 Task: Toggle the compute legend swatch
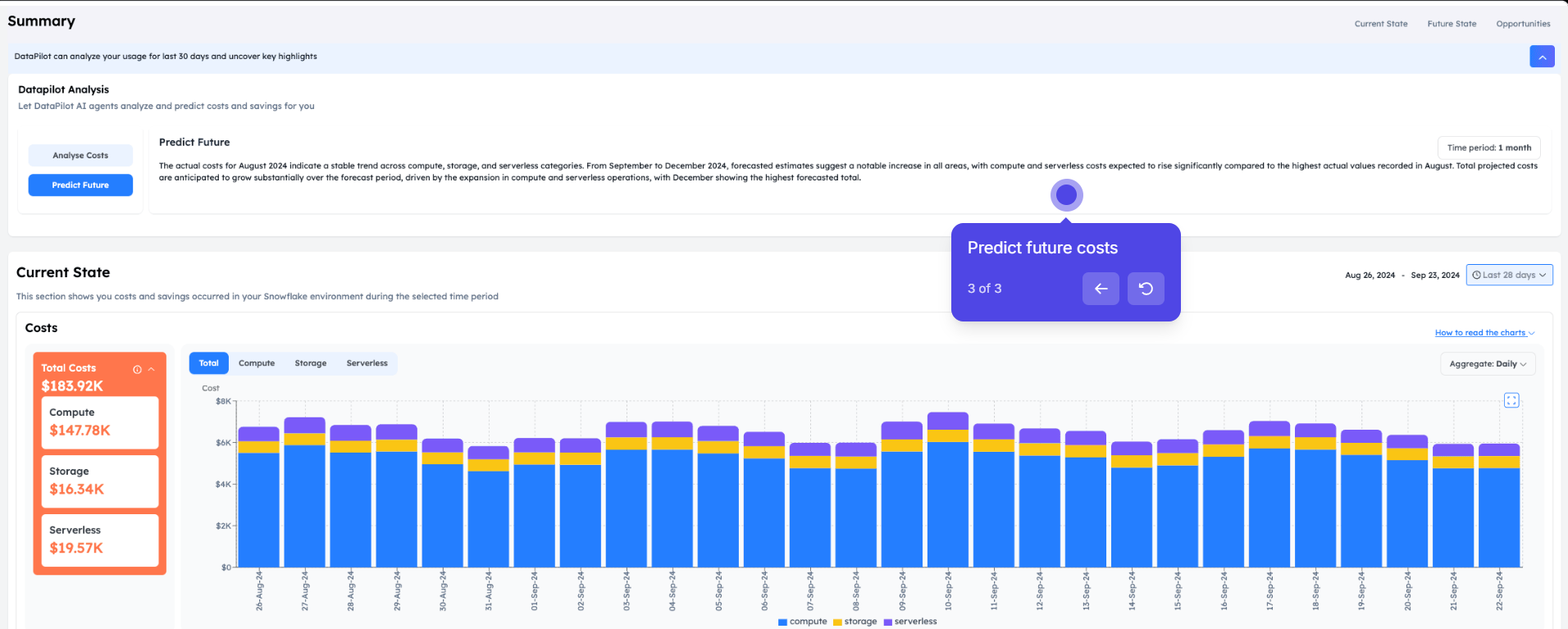(x=782, y=622)
